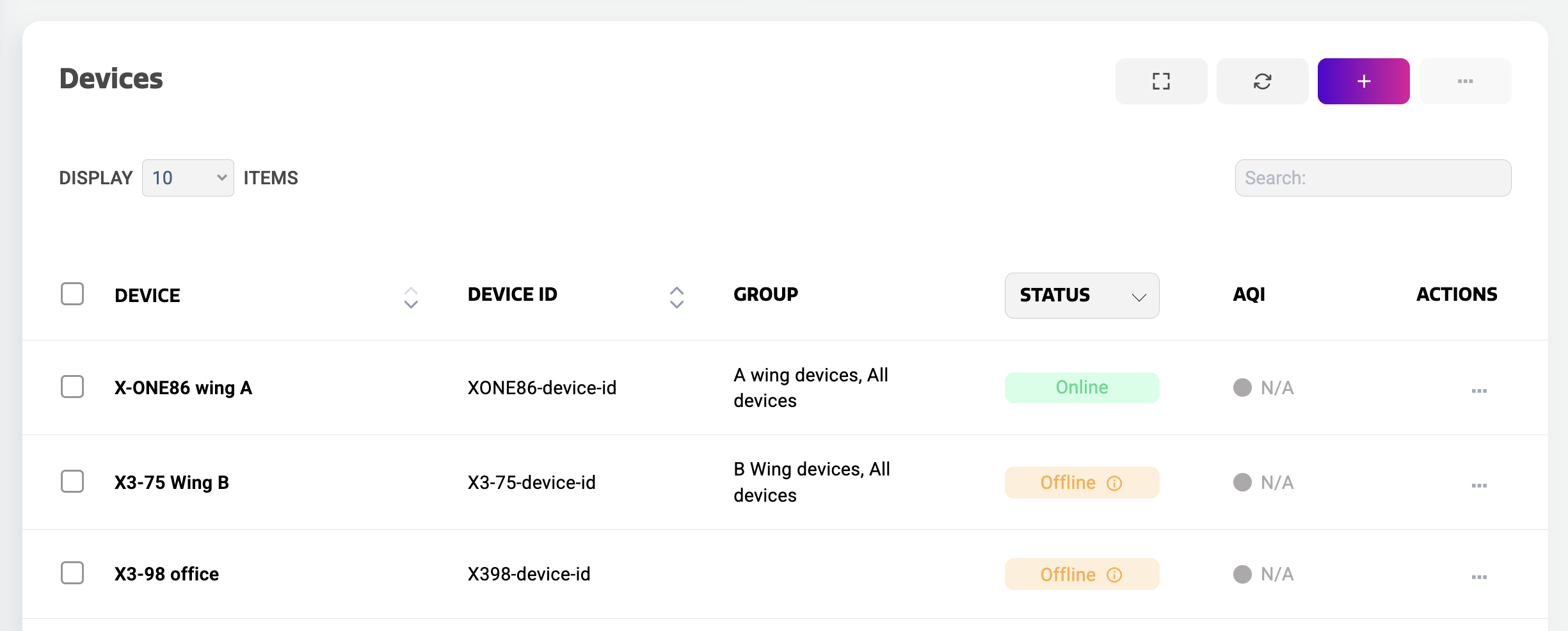Click the purple add device button
Viewport: 1568px width, 631px height.
(x=1363, y=81)
